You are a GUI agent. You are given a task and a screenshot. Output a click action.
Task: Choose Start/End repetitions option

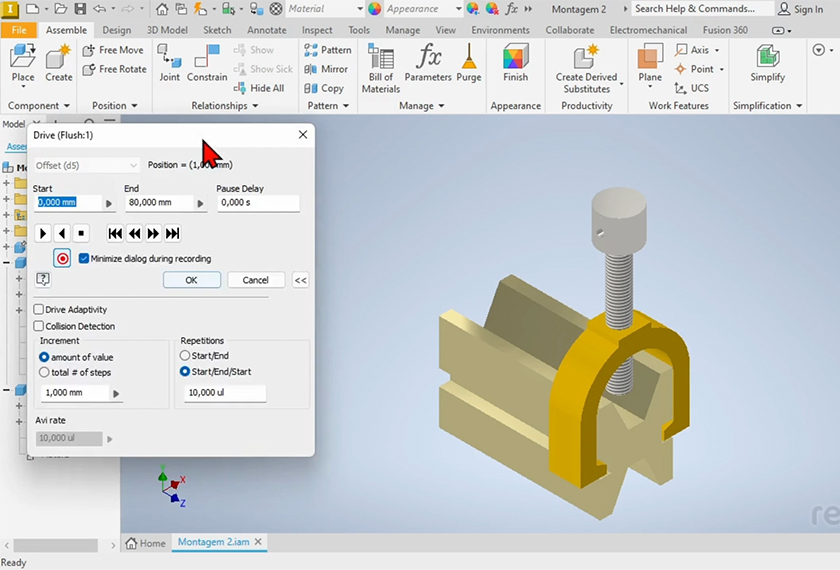(x=185, y=356)
